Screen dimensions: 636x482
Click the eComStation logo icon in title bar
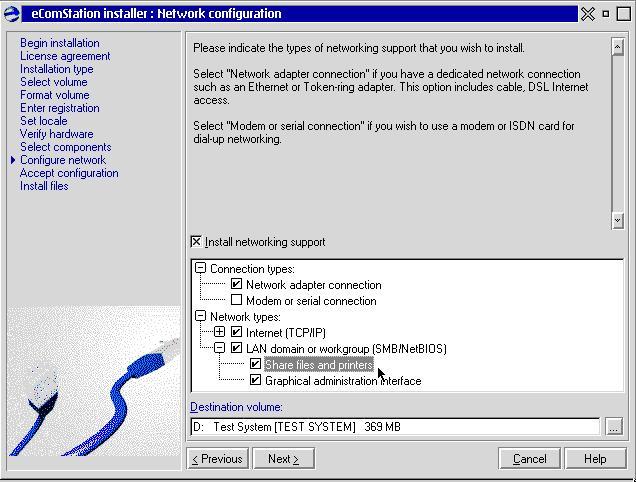11,14
